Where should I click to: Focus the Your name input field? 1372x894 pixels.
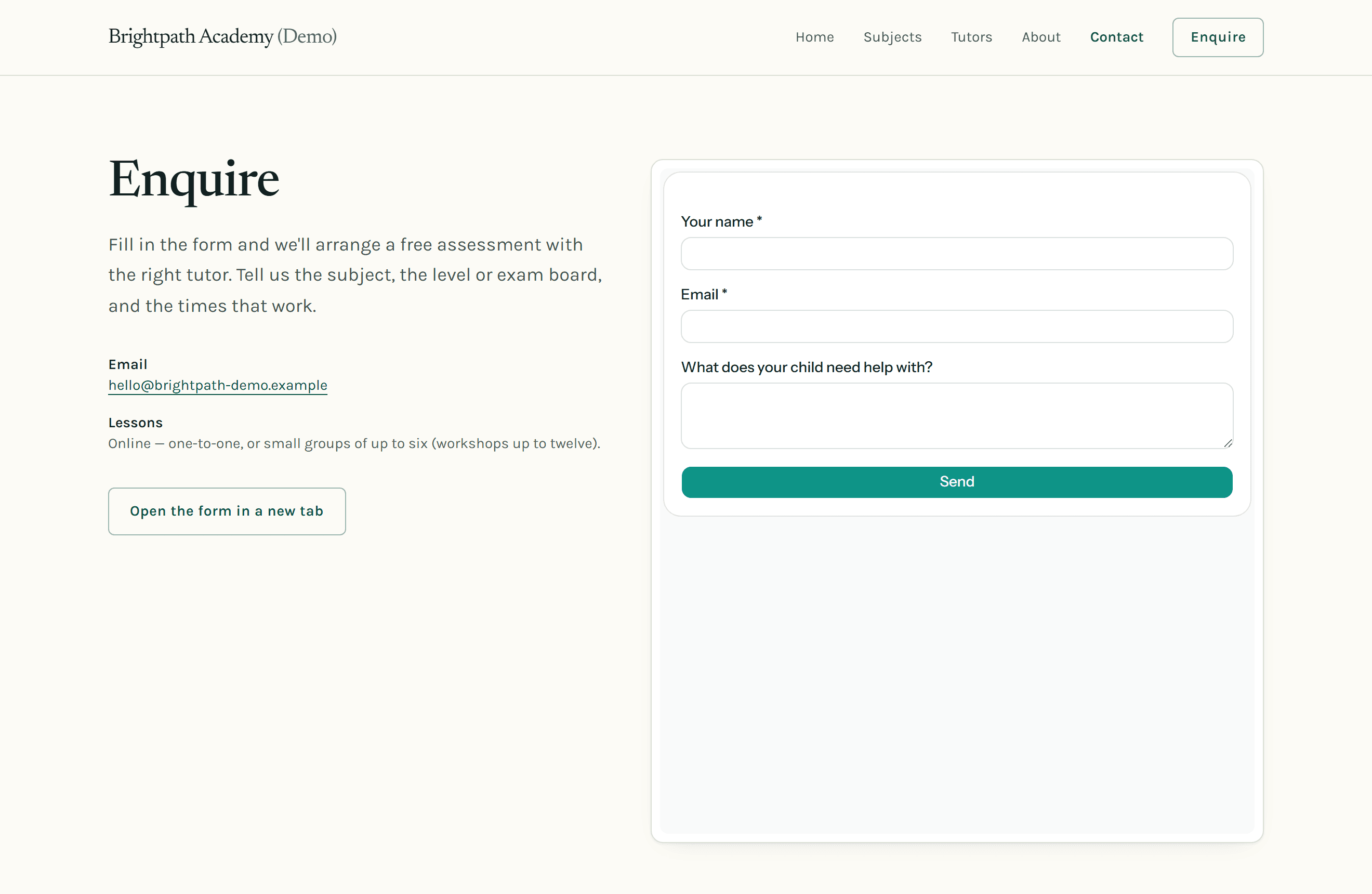[957, 254]
